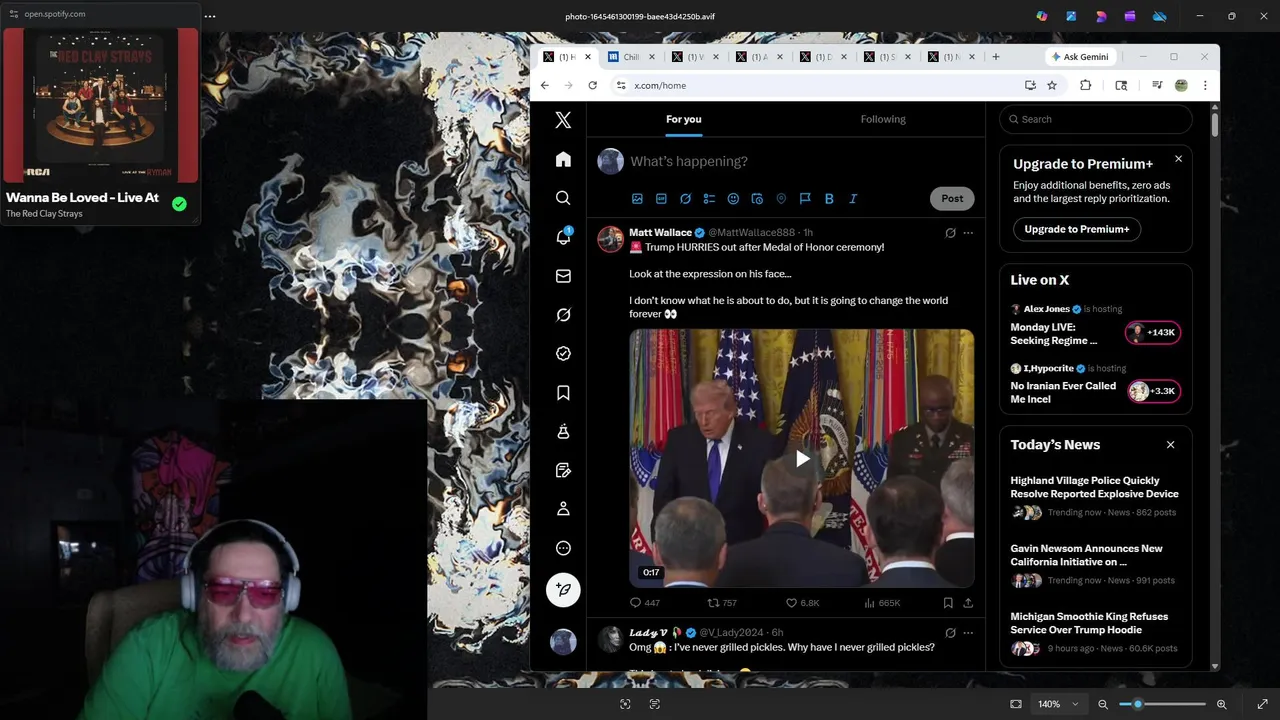The width and height of the screenshot is (1280, 720).
Task: Click the white compose post button
Action: pos(563,590)
